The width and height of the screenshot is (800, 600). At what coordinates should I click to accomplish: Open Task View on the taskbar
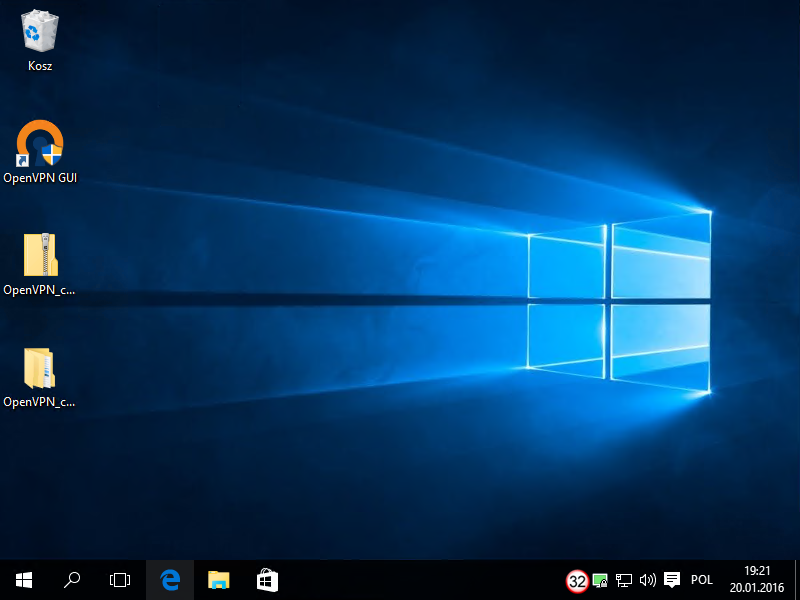[x=120, y=580]
